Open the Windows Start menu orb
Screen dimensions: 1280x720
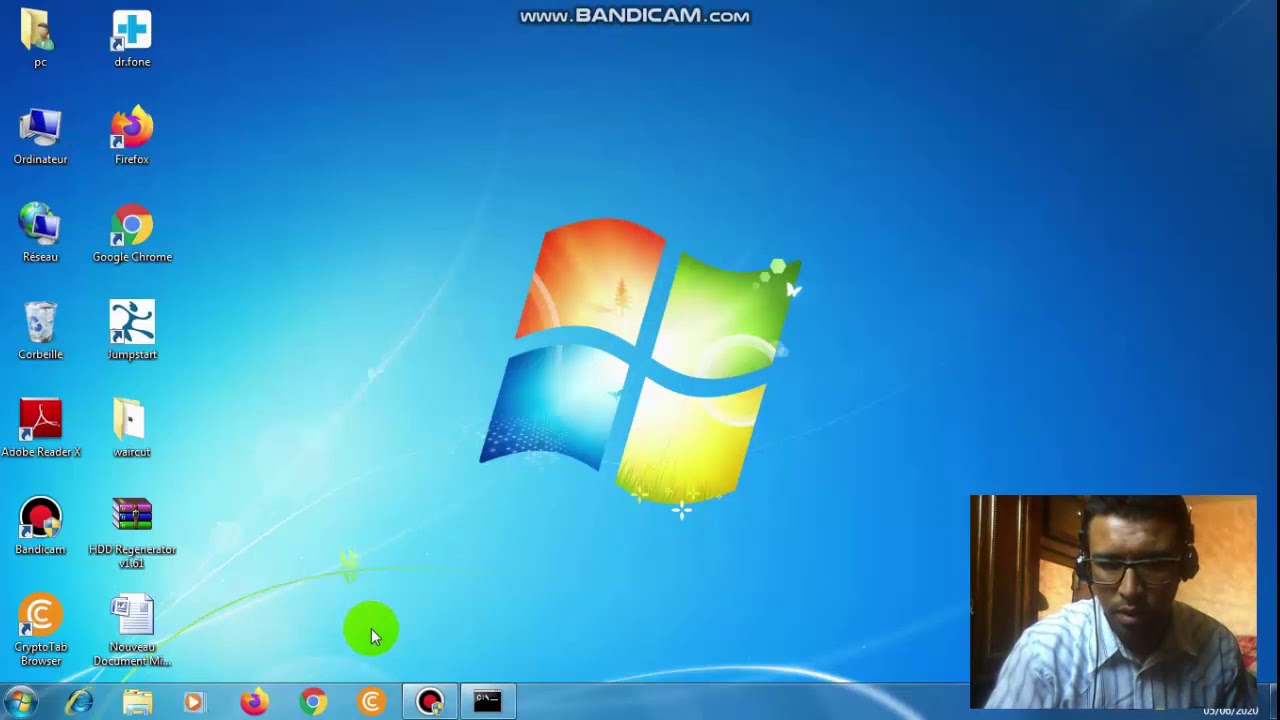click(x=20, y=702)
